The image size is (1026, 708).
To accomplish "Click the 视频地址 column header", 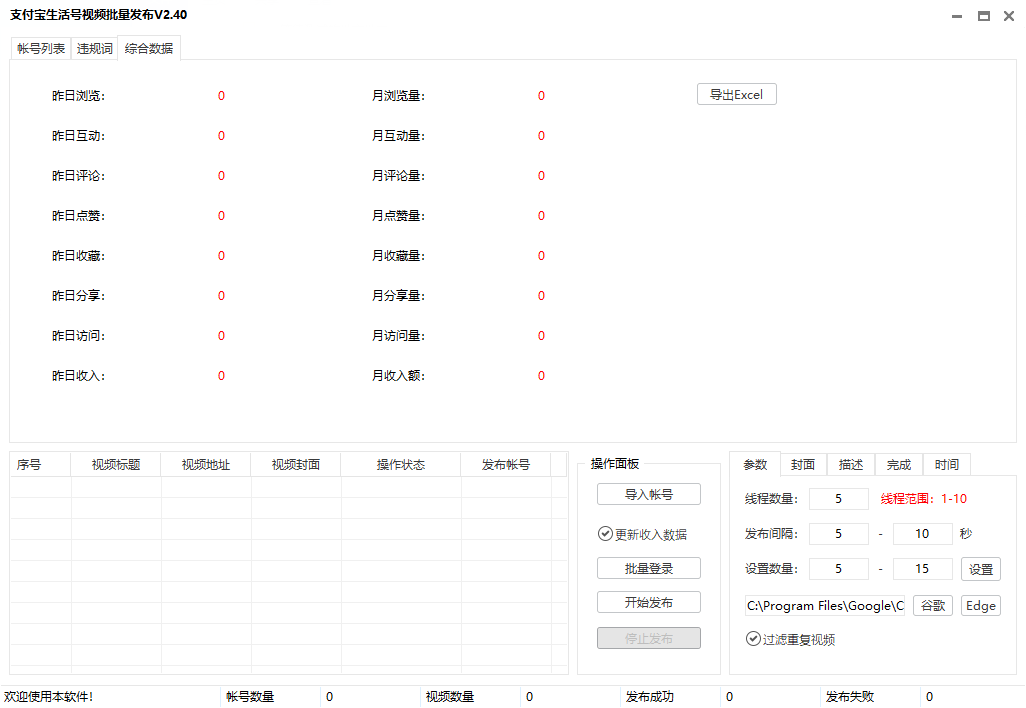I will 205,465.
